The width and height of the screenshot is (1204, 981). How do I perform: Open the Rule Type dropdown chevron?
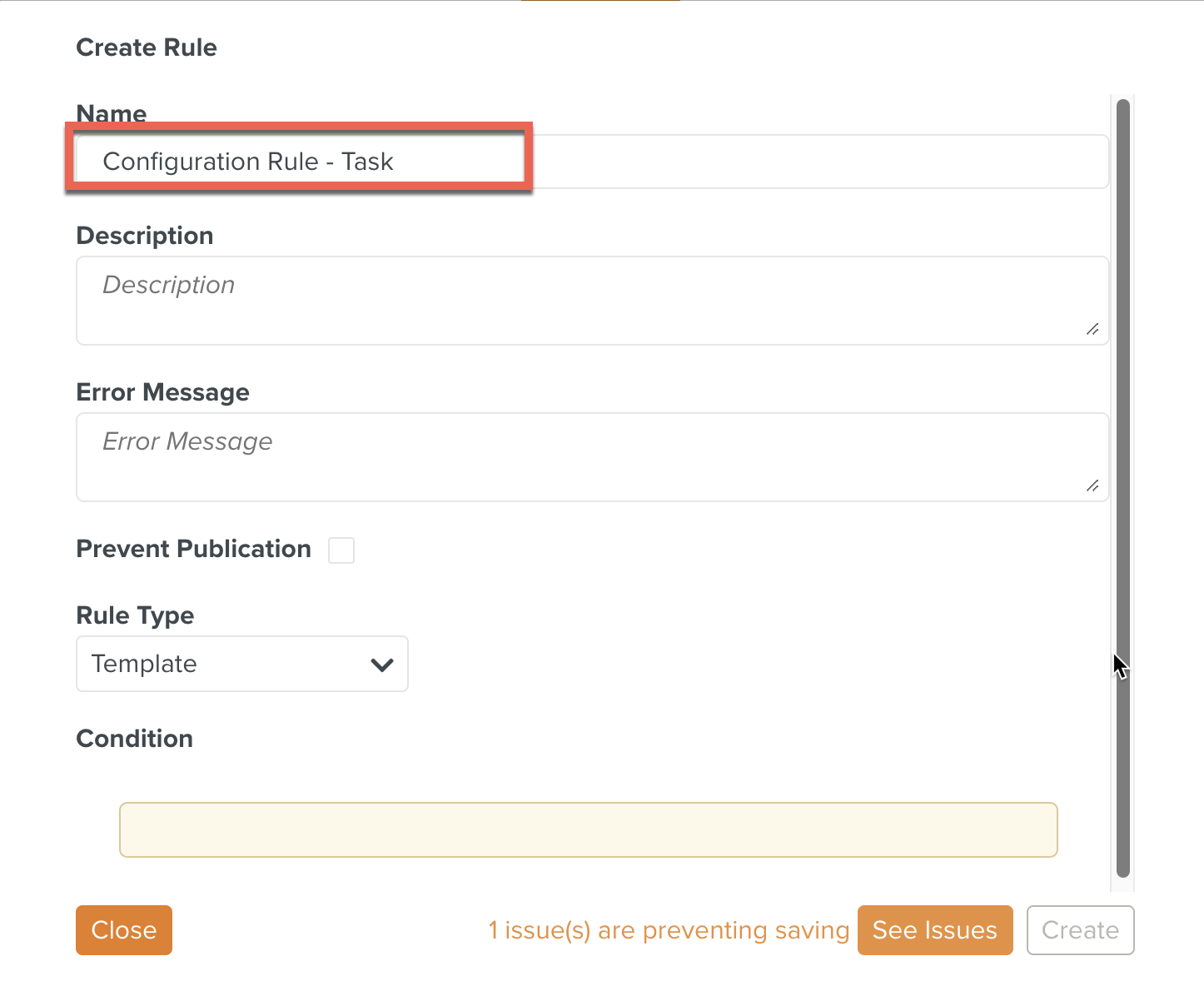pyautogui.click(x=382, y=665)
